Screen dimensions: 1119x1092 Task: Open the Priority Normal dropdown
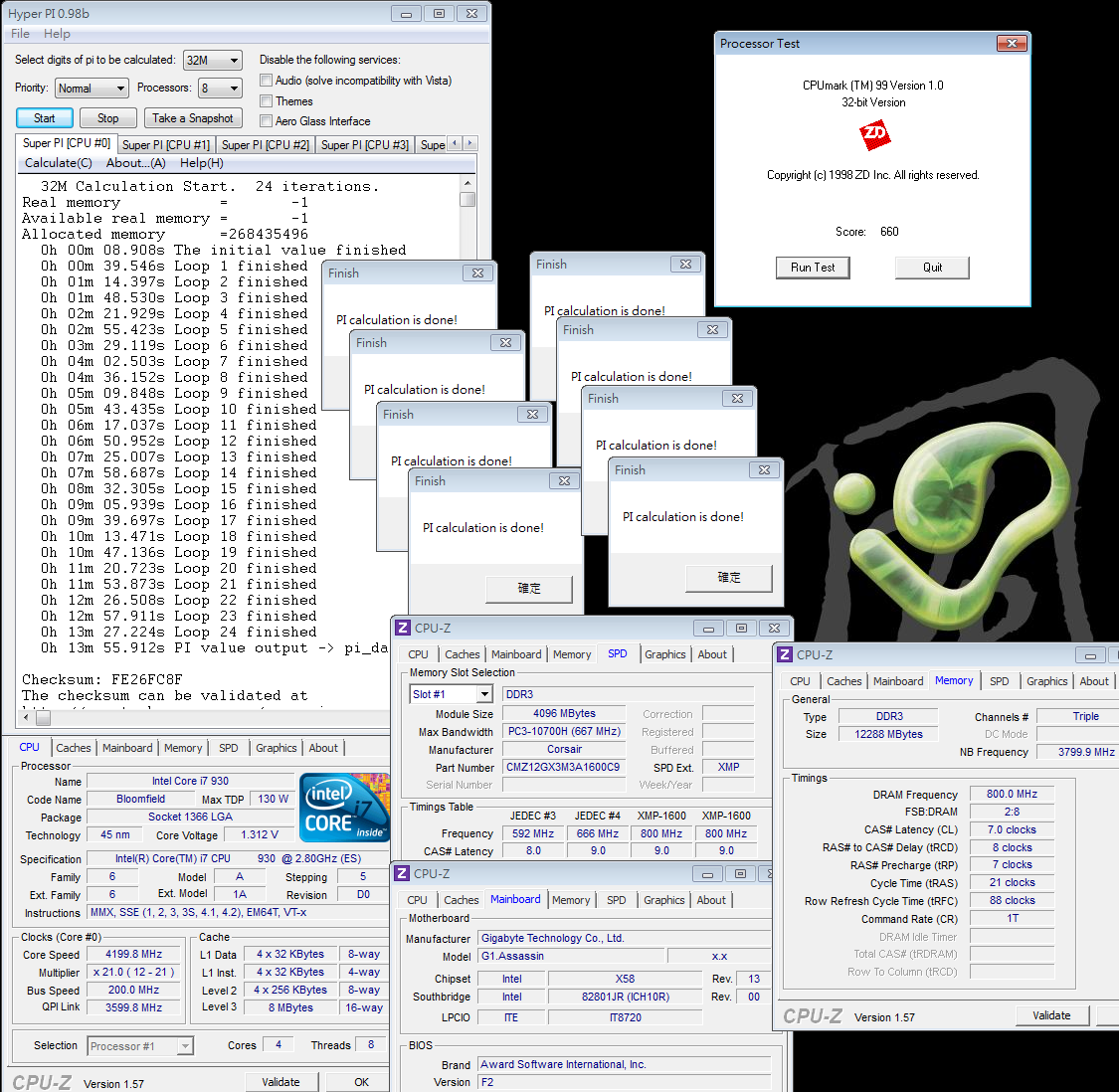[x=93, y=89]
